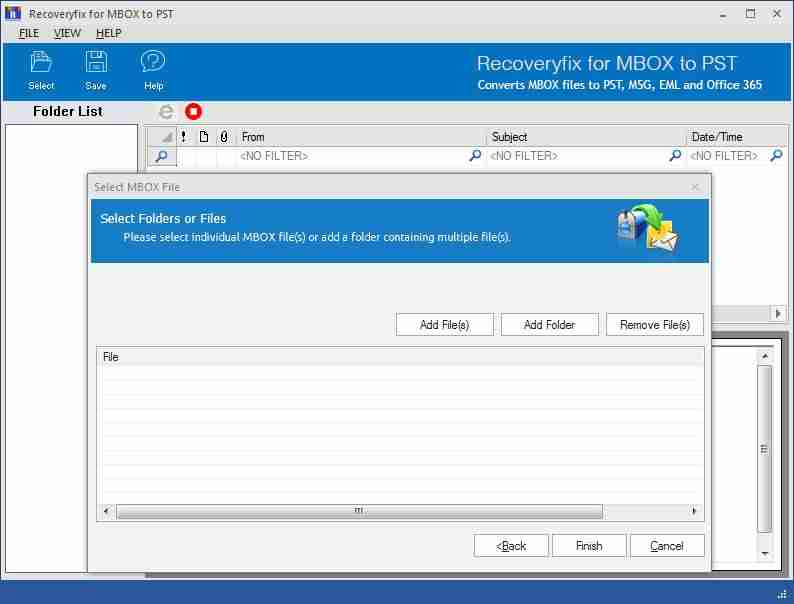Click the preview pane scroll up arrow
This screenshot has height=604, width=794.
coord(765,356)
